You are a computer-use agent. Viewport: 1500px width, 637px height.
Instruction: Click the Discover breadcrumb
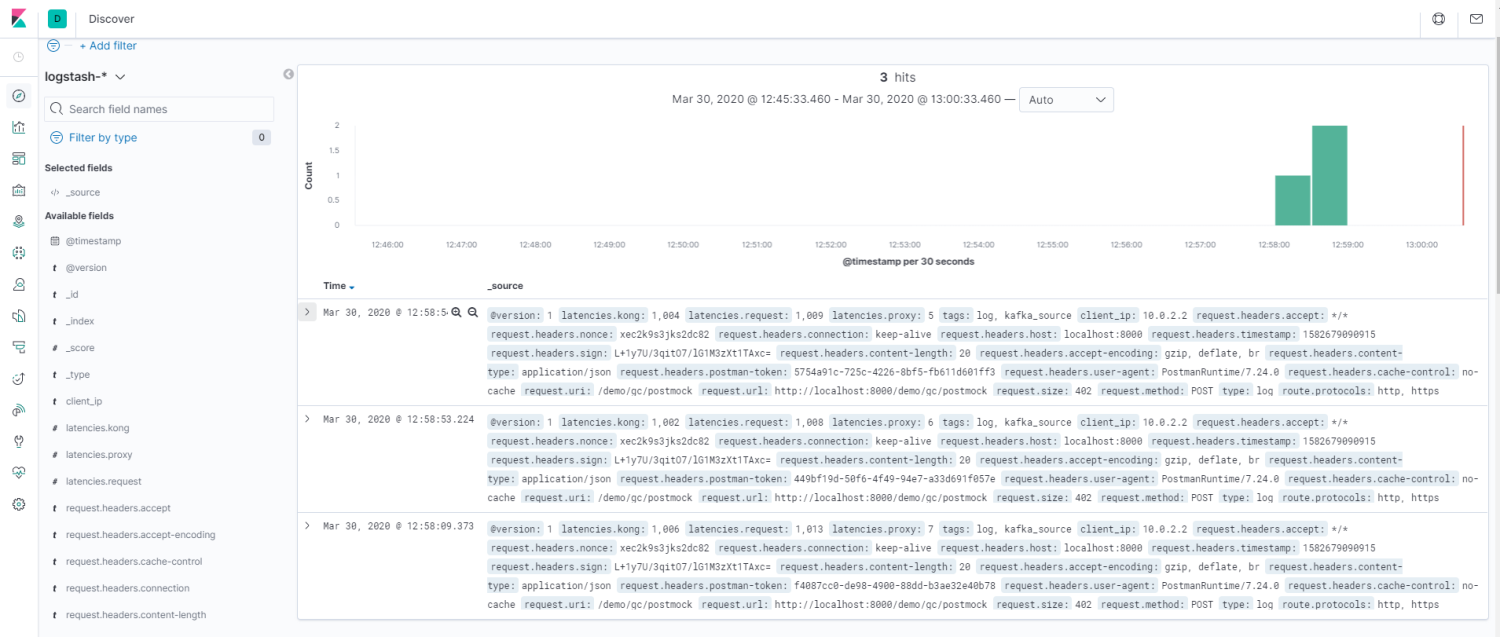tap(111, 19)
